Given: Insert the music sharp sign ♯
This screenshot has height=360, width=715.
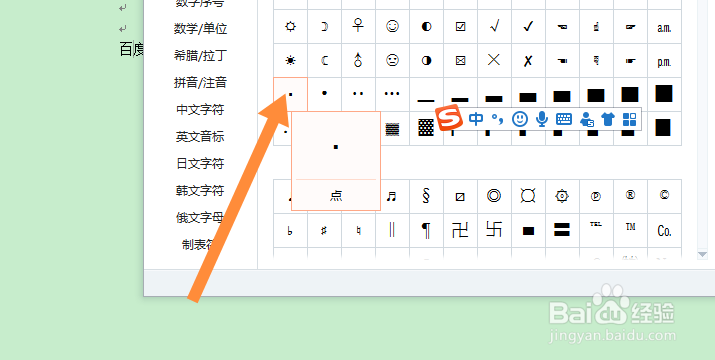Looking at the screenshot, I should coord(324,230).
